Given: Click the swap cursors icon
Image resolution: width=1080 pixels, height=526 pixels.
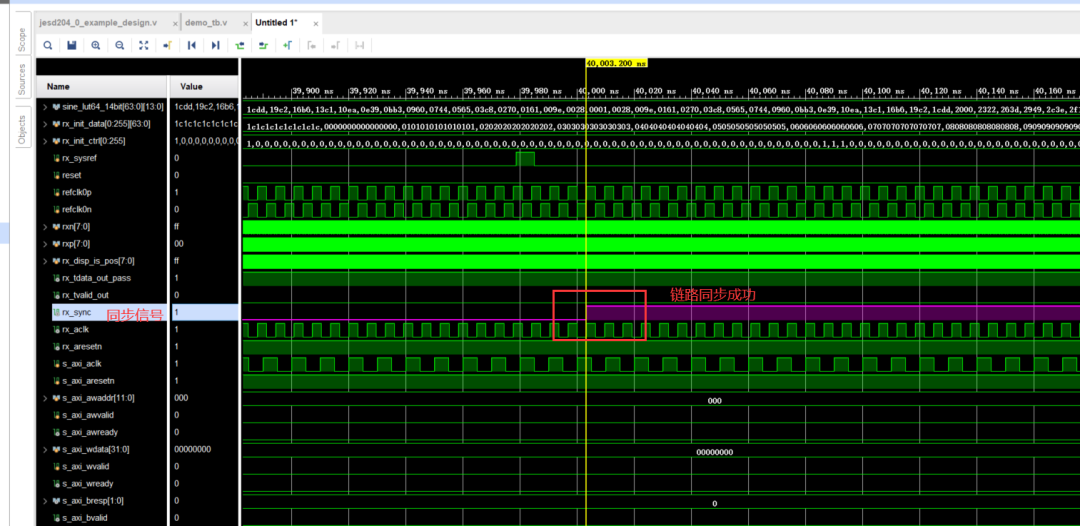Looking at the screenshot, I should pos(359,45).
